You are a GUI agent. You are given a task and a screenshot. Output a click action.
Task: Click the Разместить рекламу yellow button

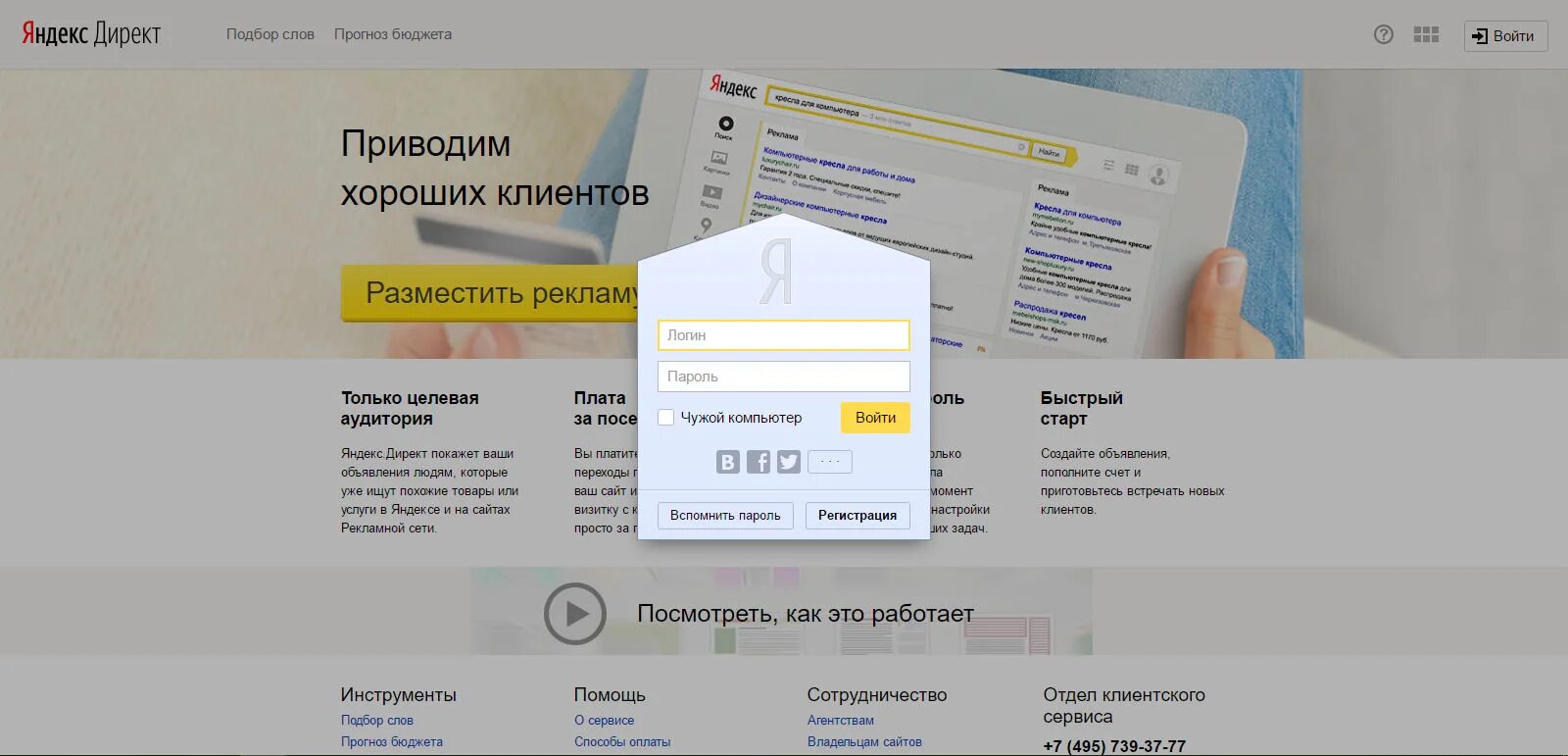490,292
